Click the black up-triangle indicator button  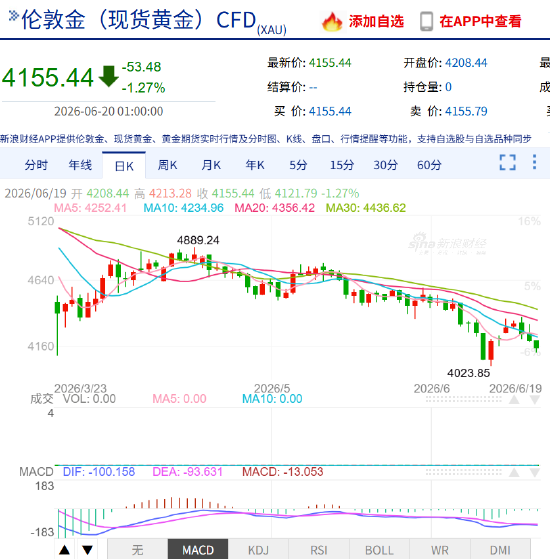coord(65,550)
